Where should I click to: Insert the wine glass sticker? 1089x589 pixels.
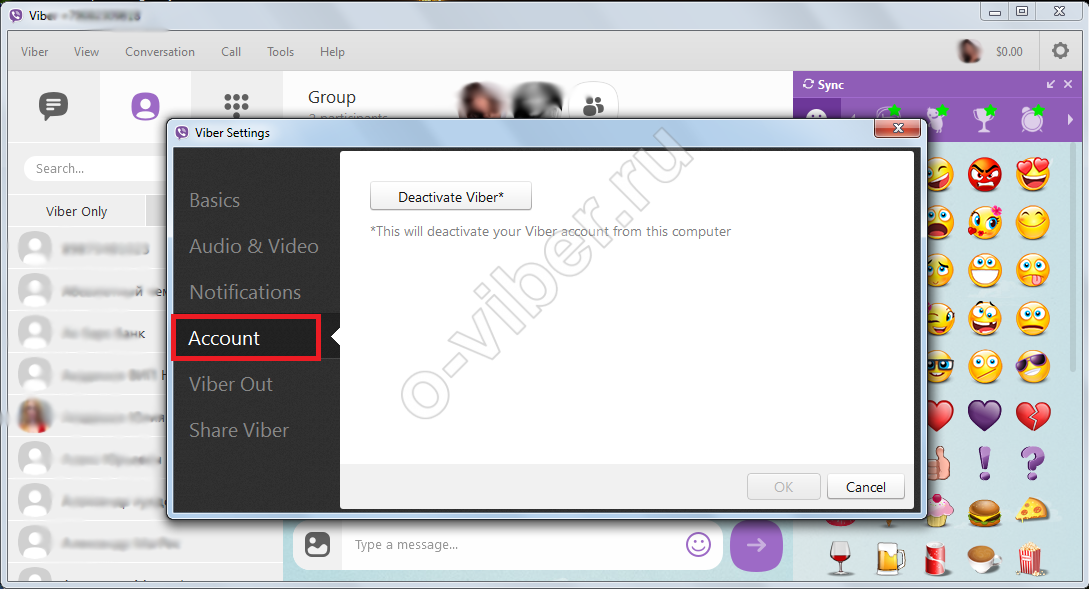click(840, 558)
